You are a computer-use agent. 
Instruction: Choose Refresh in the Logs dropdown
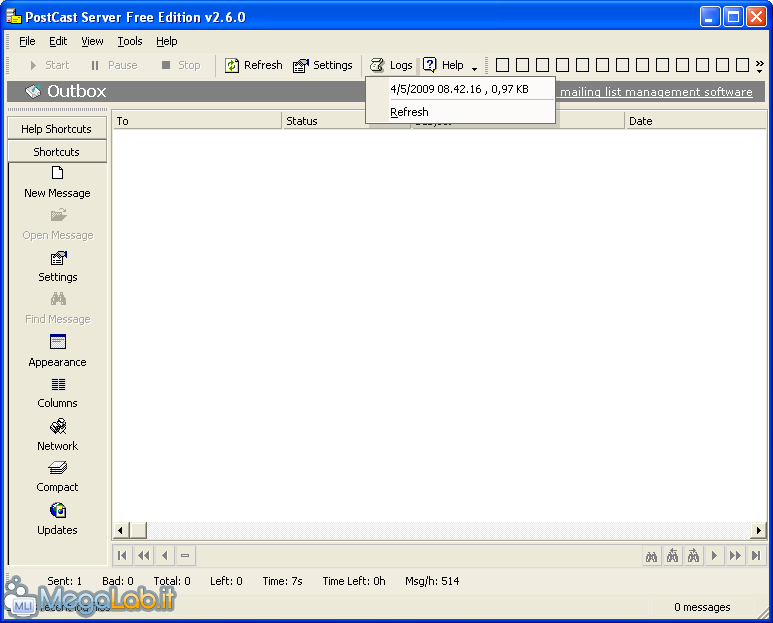tap(409, 112)
